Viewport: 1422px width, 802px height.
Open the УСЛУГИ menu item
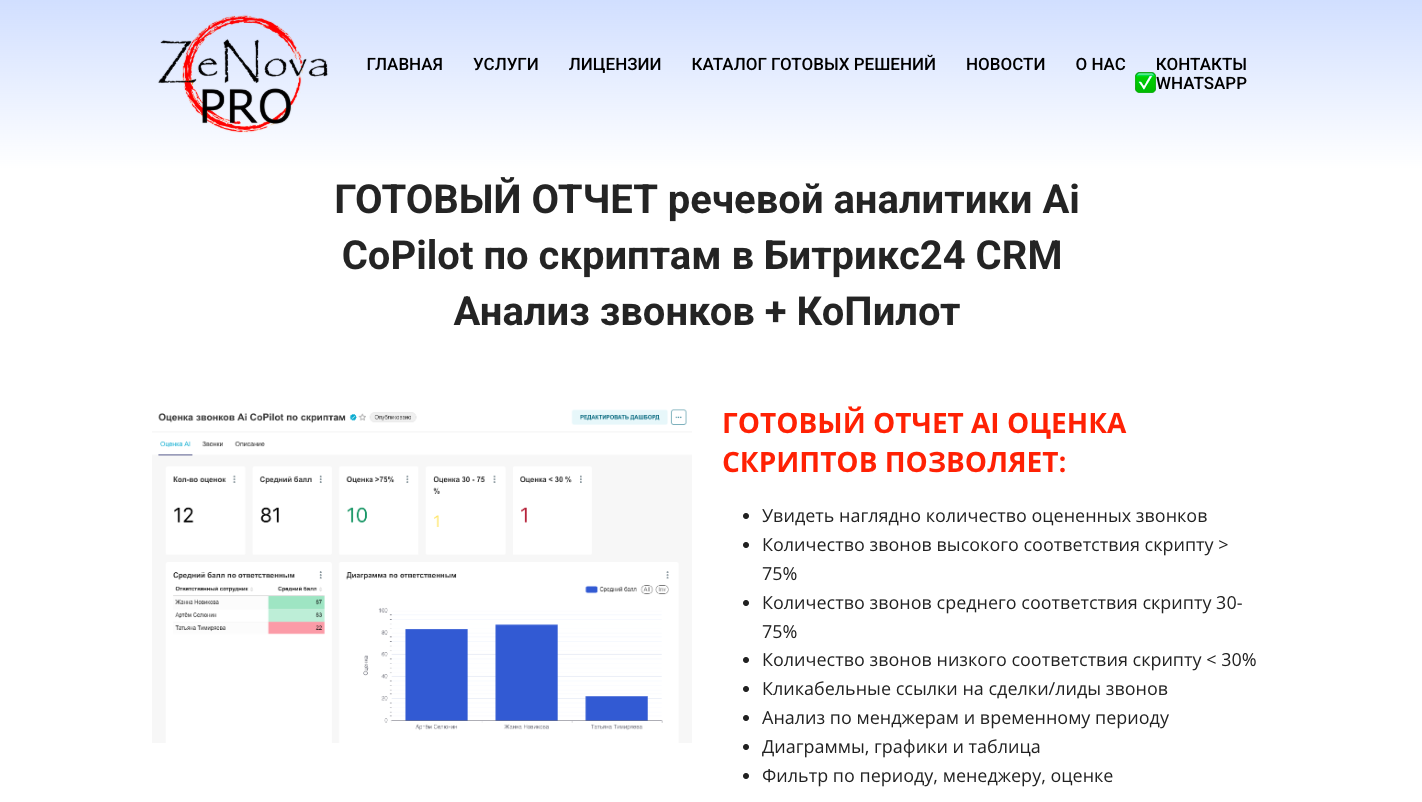tap(506, 64)
